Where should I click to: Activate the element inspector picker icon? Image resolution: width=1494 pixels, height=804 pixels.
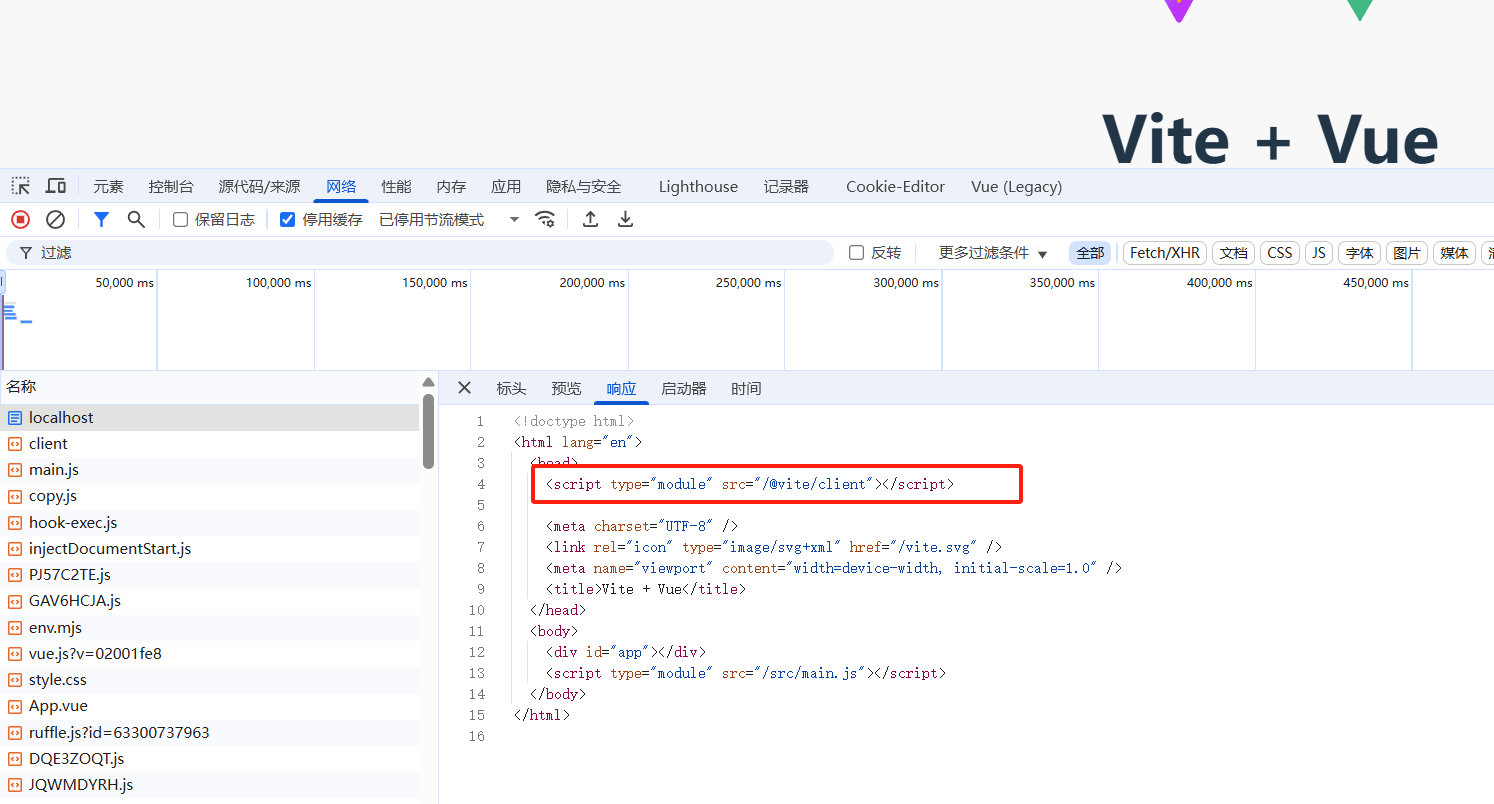(20, 186)
